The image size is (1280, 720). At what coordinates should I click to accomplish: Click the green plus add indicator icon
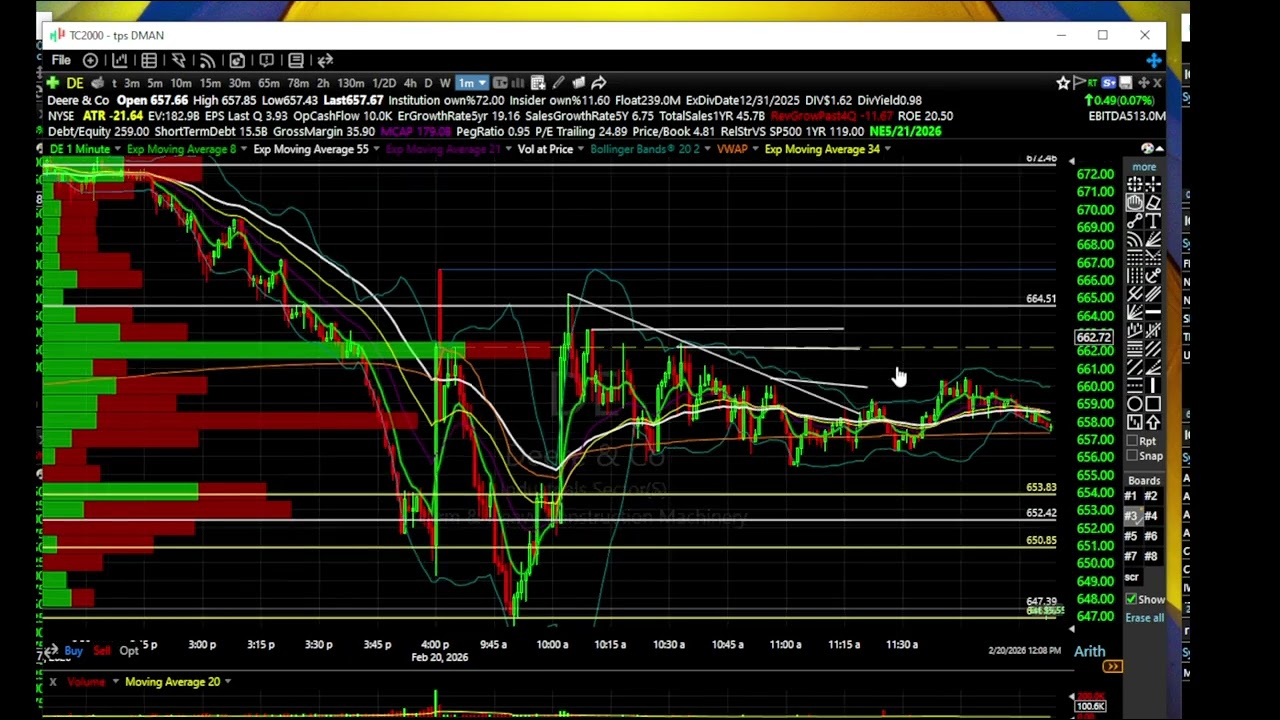tap(55, 83)
